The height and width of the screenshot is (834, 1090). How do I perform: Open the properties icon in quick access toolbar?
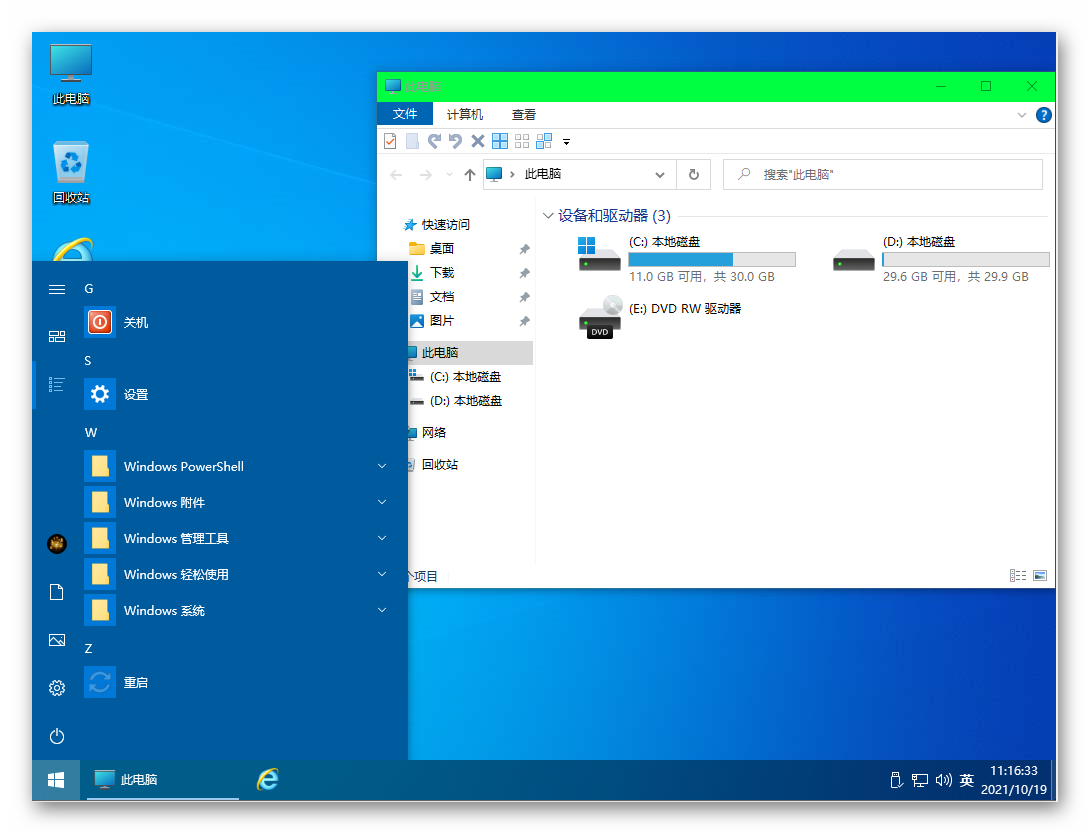tap(390, 142)
